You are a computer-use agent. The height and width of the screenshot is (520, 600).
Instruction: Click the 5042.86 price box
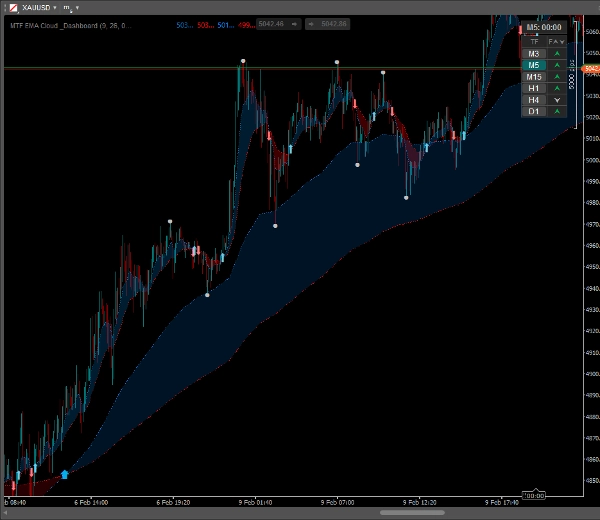[x=333, y=23]
